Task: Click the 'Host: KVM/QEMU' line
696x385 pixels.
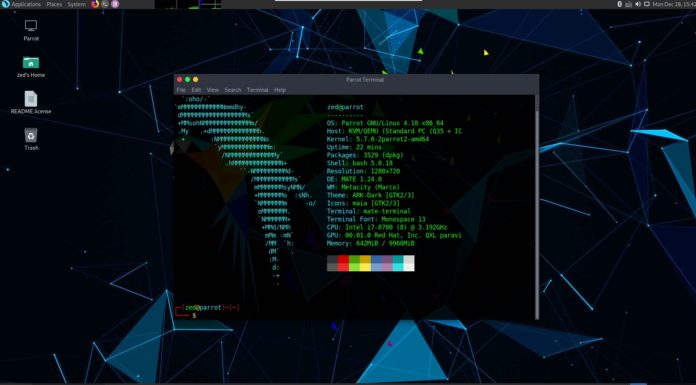Action: [x=394, y=131]
